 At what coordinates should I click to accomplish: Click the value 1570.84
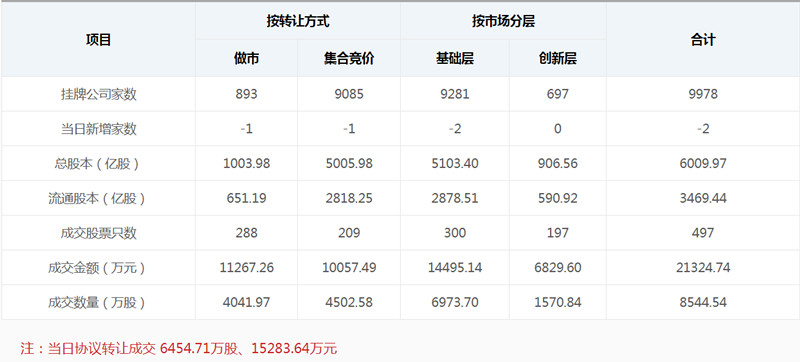point(558,302)
